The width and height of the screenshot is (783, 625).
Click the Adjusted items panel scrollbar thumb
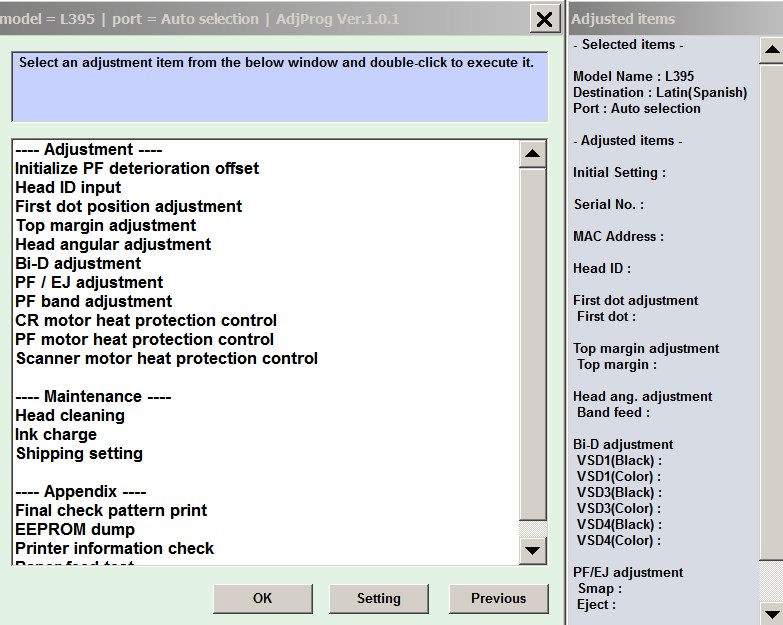click(x=772, y=312)
